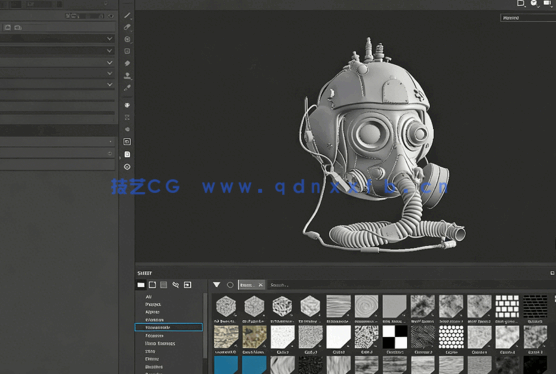Viewport: 556px width, 374px height.
Task: Open the viewport mode dropdown at top right
Action: [528, 18]
